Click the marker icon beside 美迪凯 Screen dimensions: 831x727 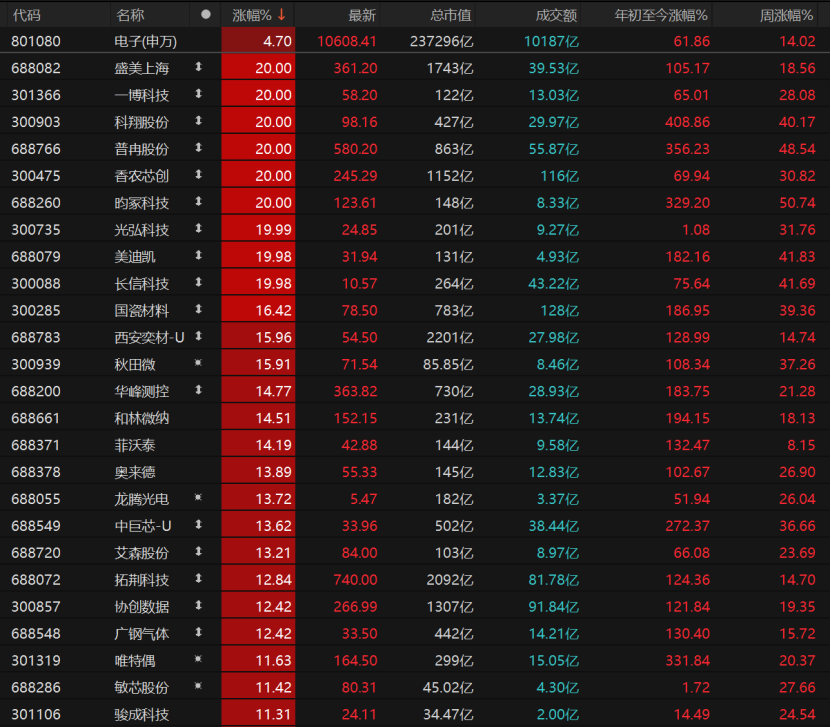tap(198, 255)
